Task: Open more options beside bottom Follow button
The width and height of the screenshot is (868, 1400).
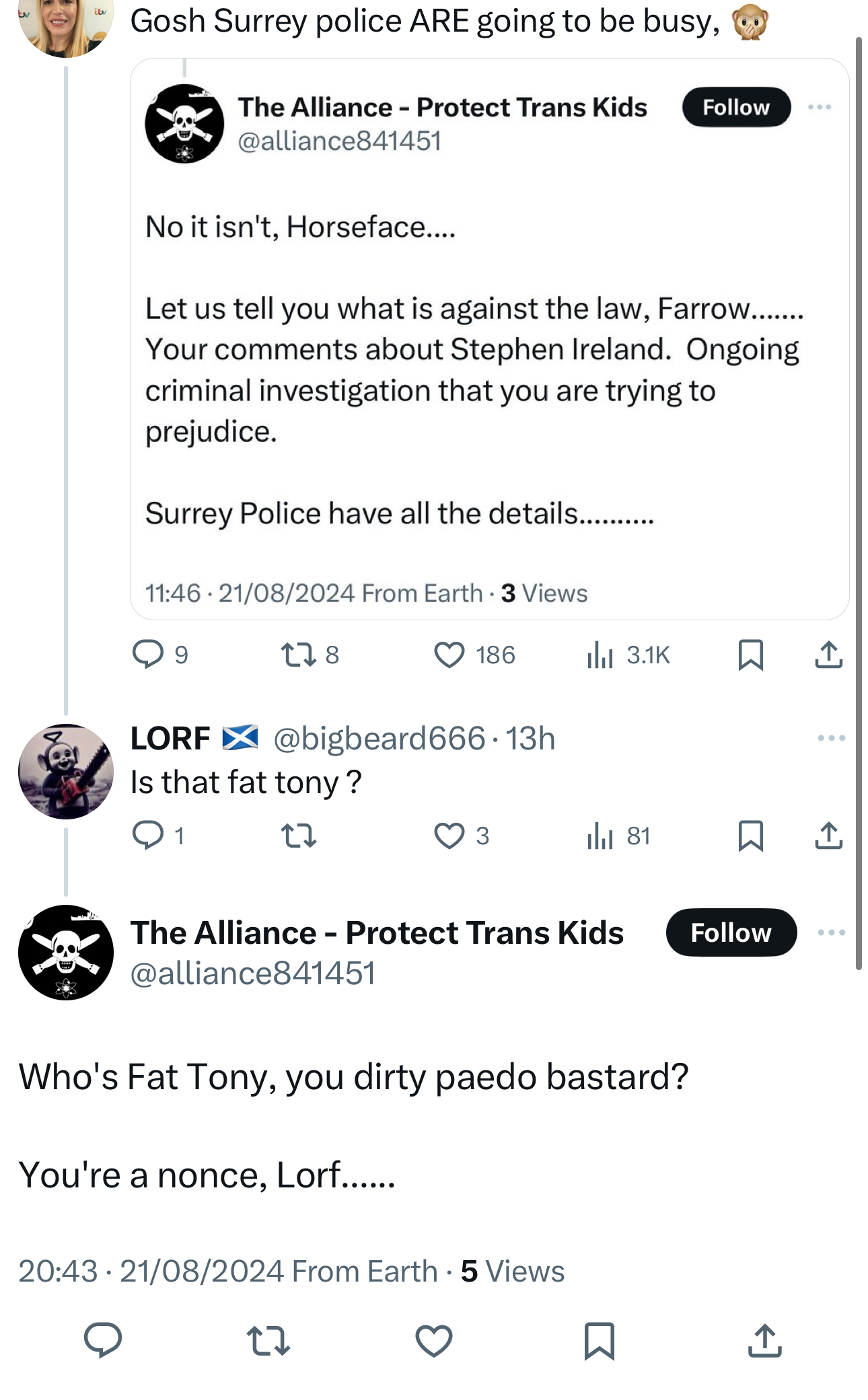Action: coord(831,932)
